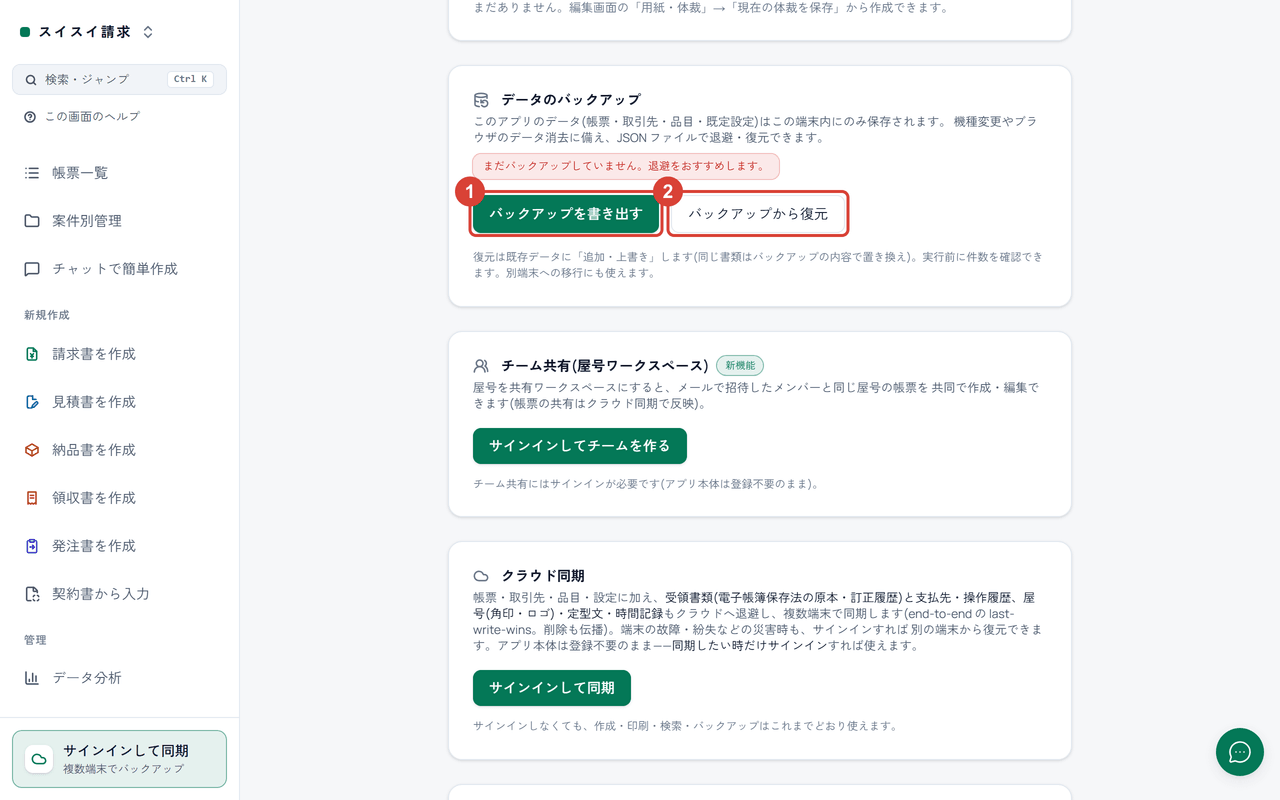1280x800 pixels.
Task: Click the 契約書から入力 file icon
Action: click(x=32, y=594)
